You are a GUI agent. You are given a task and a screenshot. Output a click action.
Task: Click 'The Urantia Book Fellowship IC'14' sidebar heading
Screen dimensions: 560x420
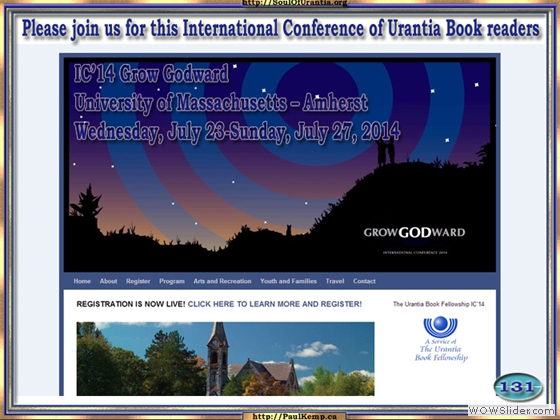(439, 304)
